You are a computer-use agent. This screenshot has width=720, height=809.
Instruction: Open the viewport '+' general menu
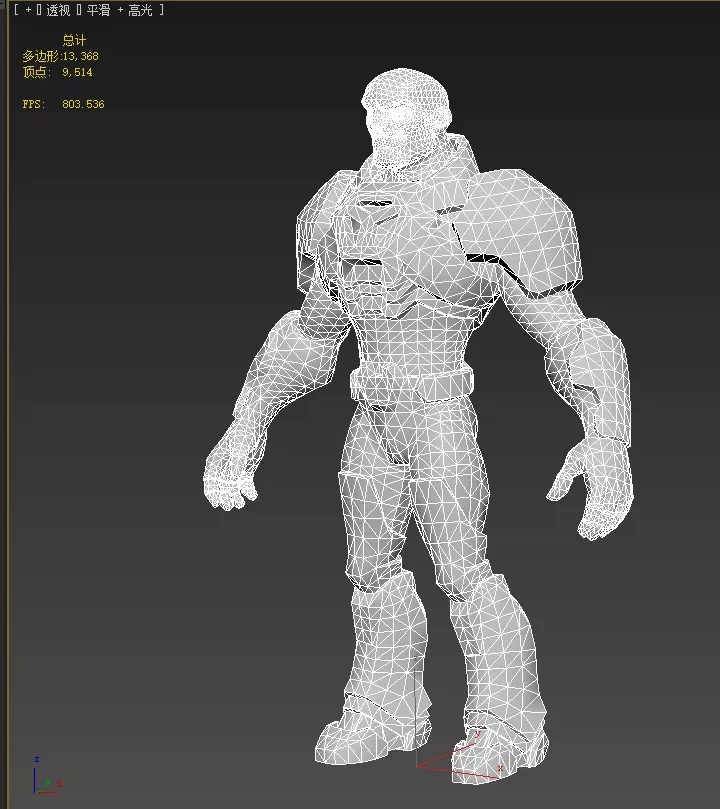tap(28, 10)
